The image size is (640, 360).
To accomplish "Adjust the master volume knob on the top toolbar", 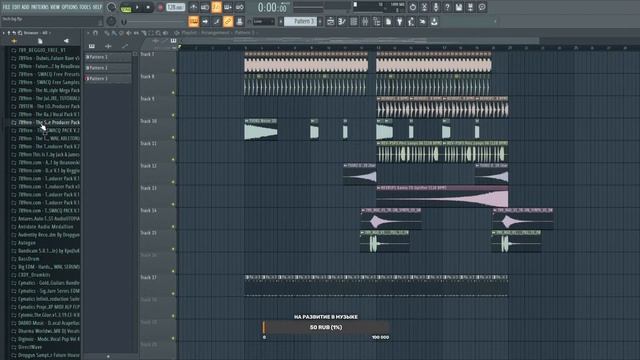I will pos(111,7).
